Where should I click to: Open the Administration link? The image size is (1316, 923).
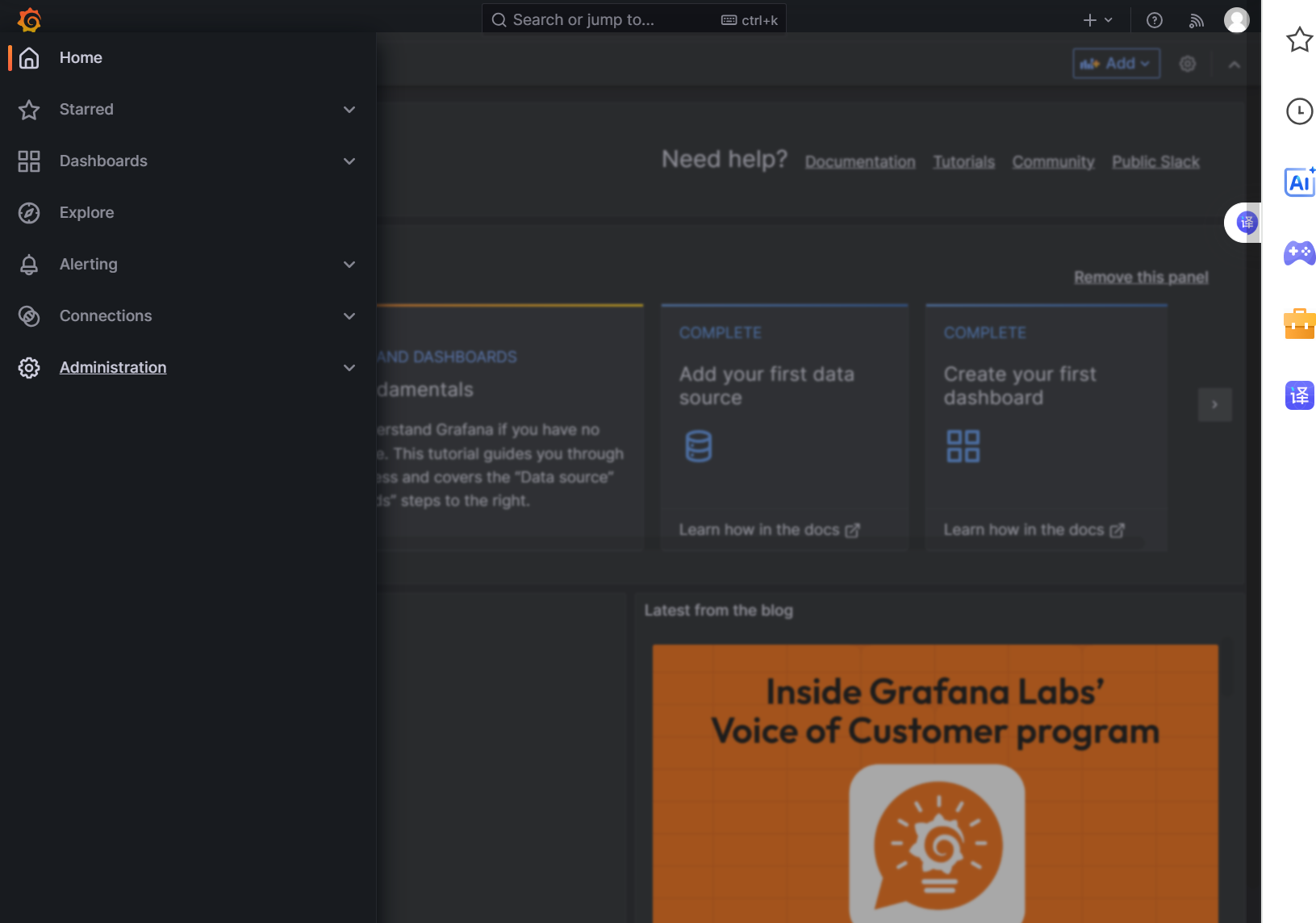click(113, 368)
